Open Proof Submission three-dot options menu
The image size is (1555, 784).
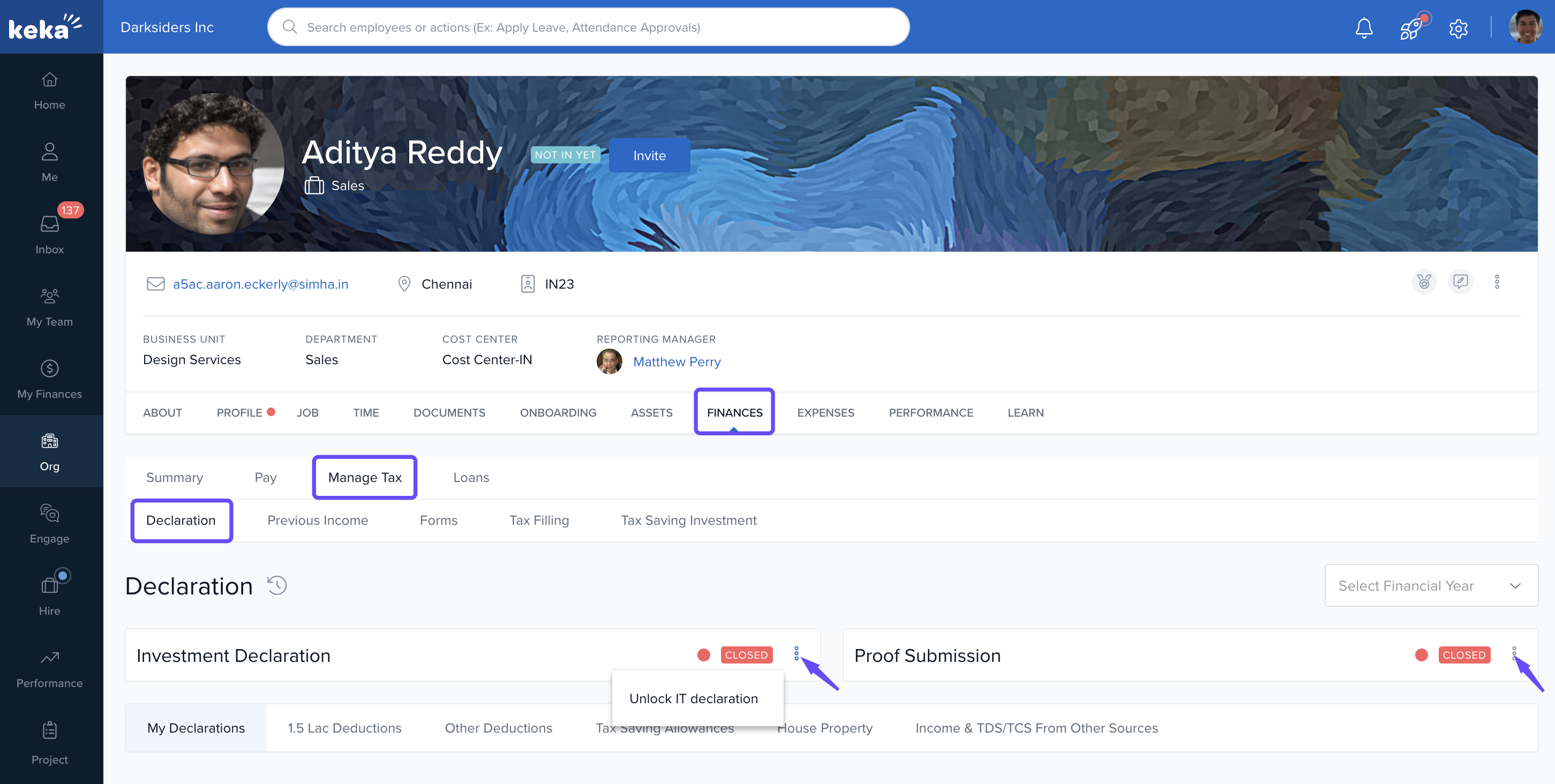click(1514, 653)
